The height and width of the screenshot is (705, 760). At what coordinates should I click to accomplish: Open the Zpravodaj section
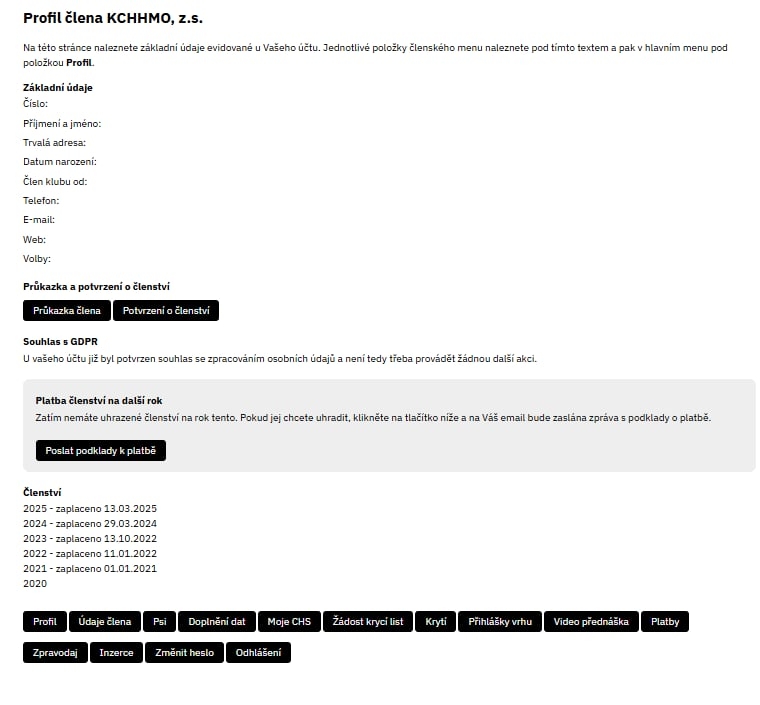(x=55, y=653)
